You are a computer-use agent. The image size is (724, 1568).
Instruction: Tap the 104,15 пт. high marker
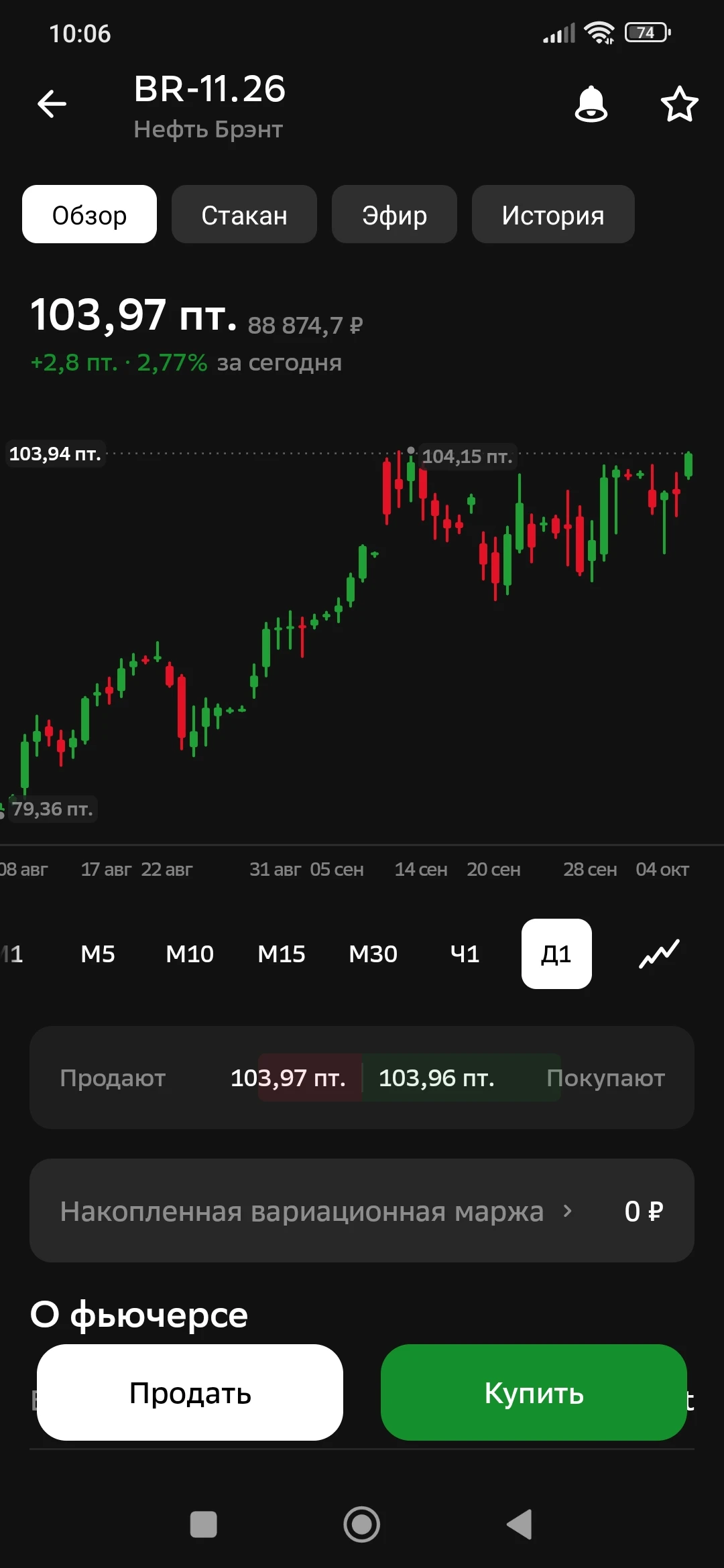[467, 457]
